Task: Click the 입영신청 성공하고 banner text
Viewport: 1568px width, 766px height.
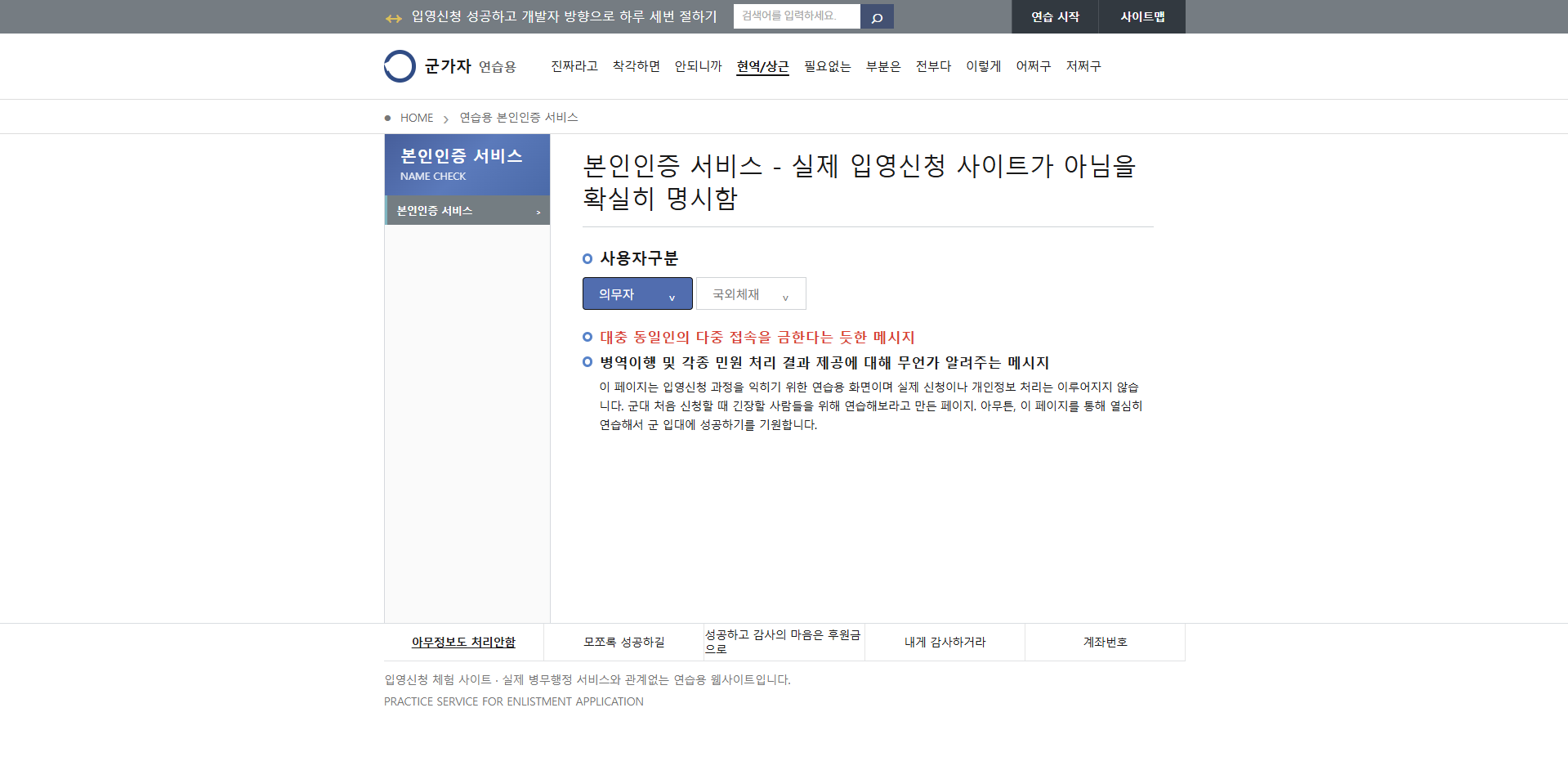Action: coord(564,16)
